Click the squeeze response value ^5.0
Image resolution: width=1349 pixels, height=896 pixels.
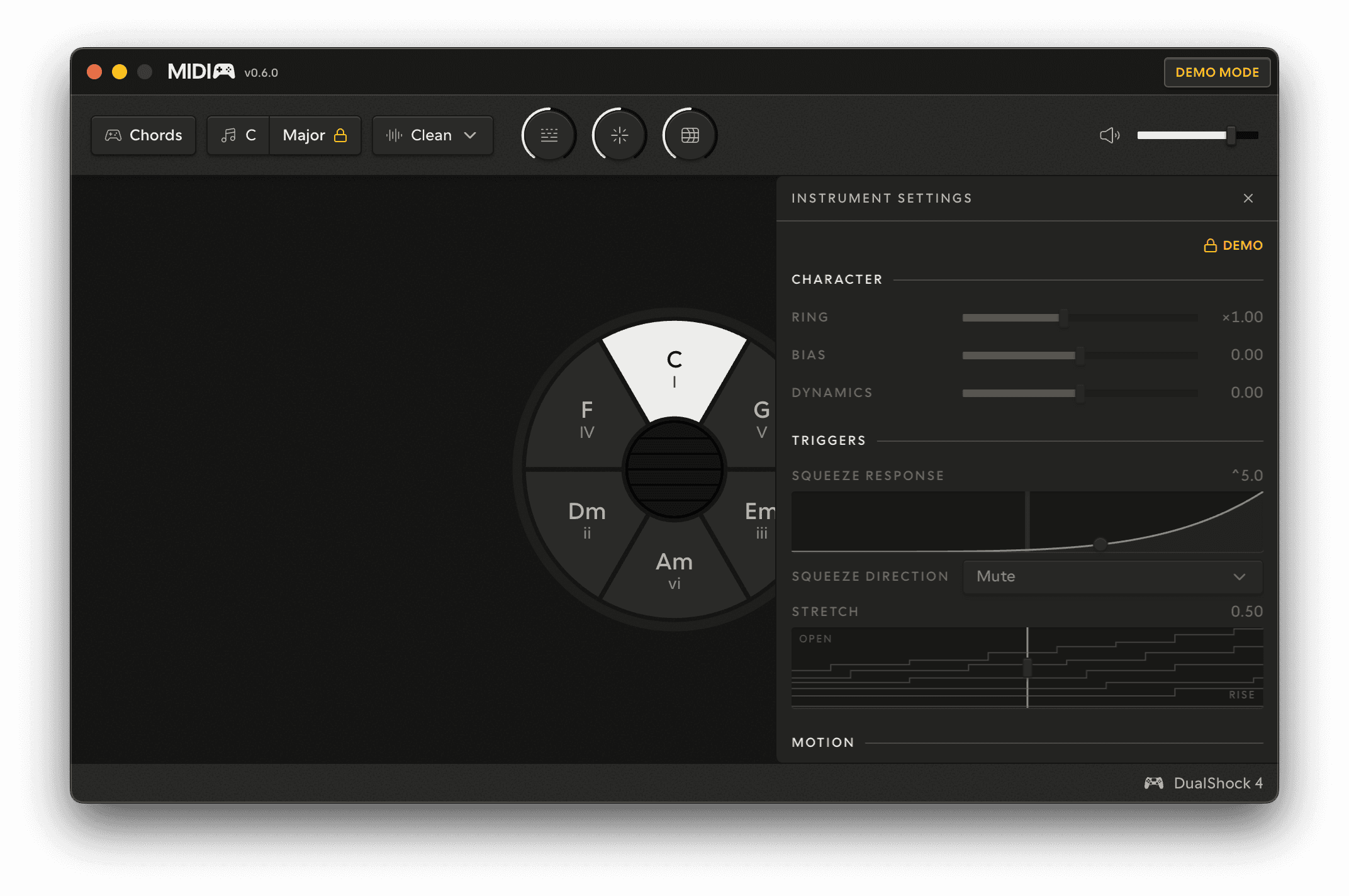tap(1247, 475)
